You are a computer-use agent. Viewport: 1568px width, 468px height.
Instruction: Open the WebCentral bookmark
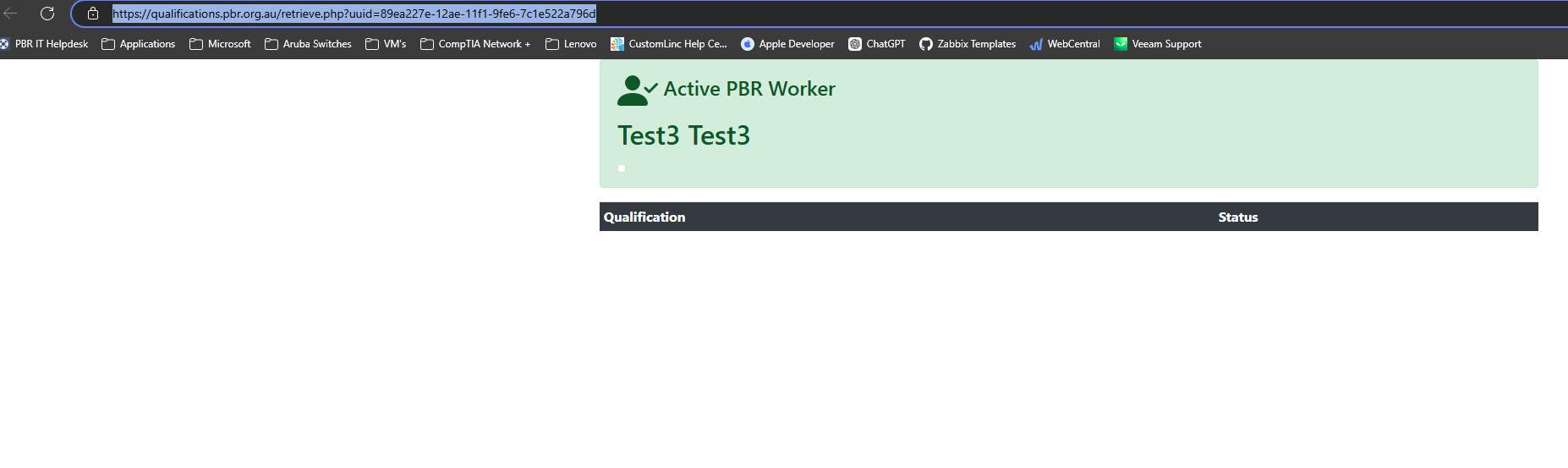(1065, 44)
